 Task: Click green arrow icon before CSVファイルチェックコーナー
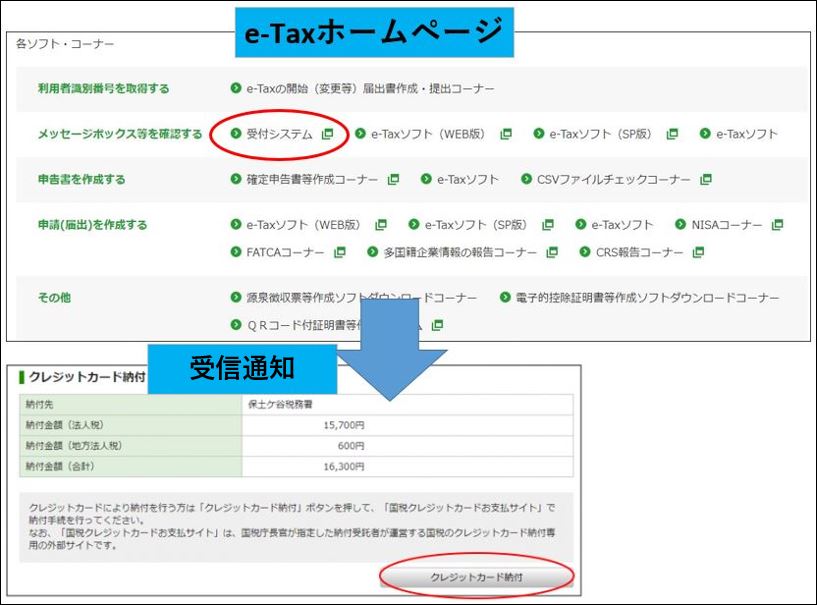[526, 179]
